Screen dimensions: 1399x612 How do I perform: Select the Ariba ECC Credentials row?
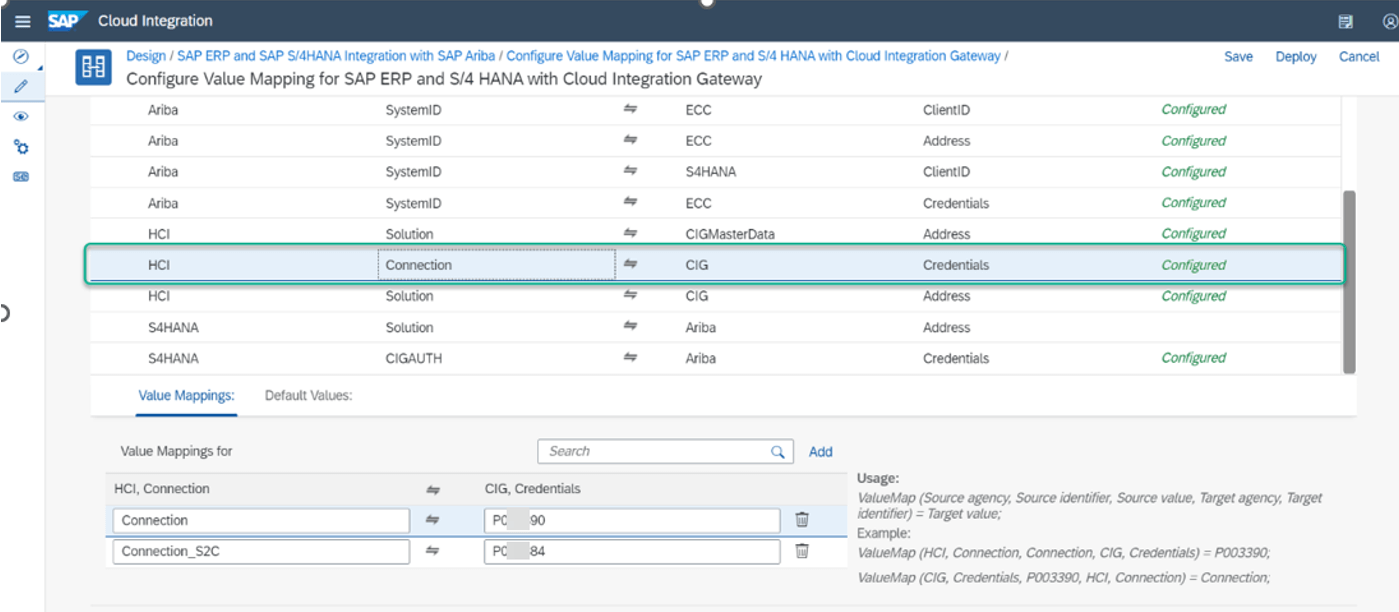point(715,203)
